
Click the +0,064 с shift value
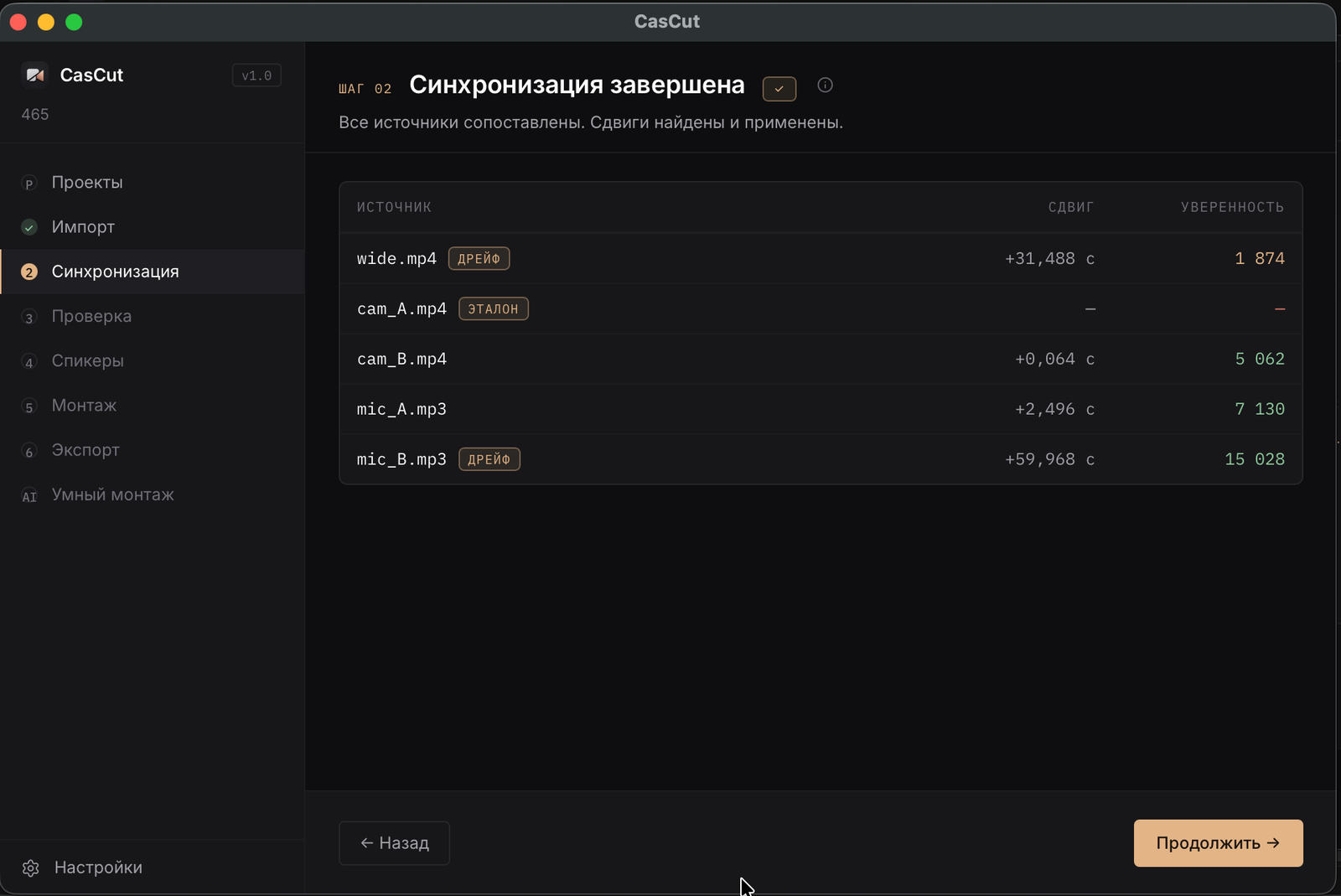[1054, 359]
